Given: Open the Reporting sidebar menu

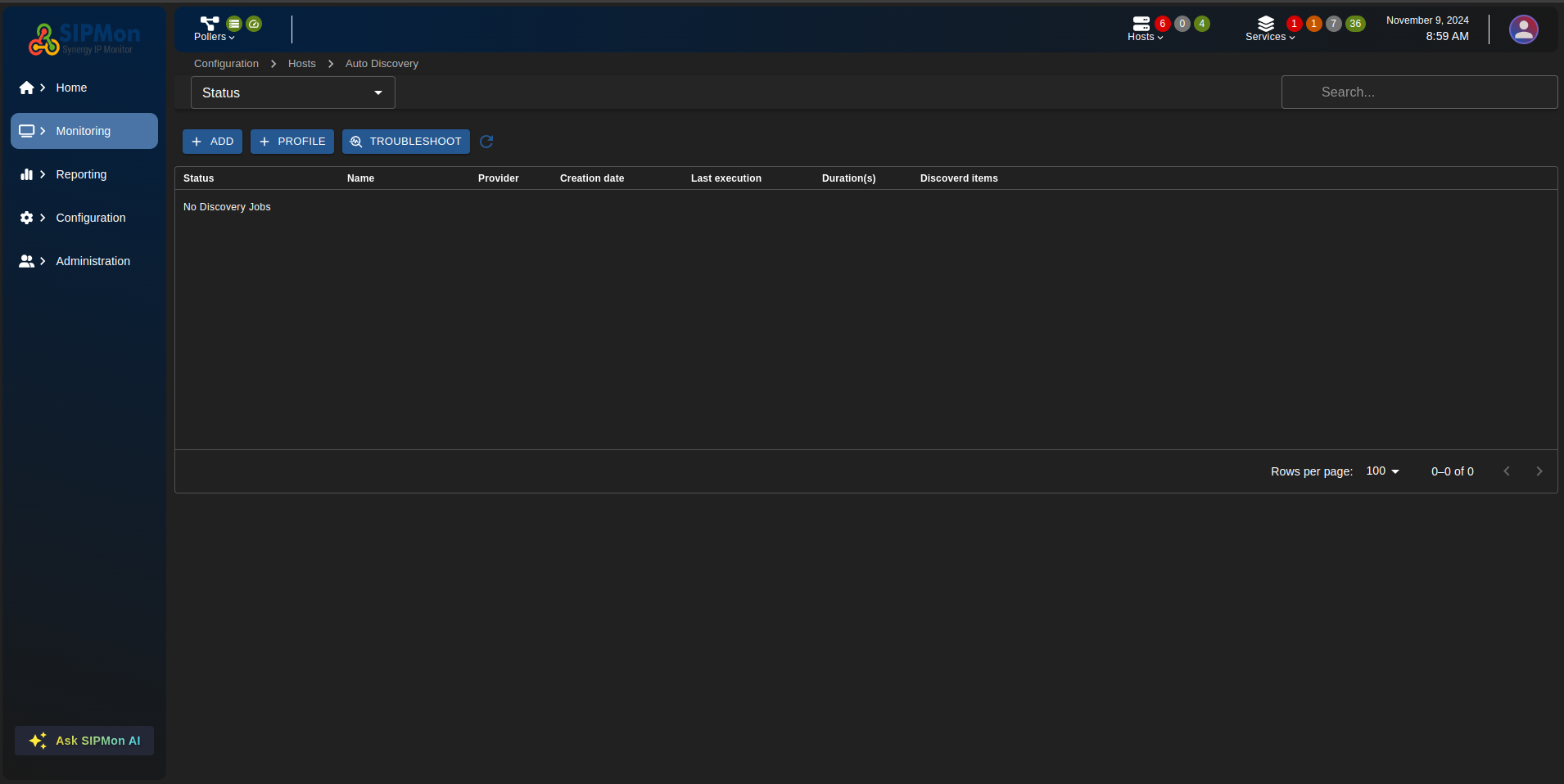Looking at the screenshot, I should click(x=81, y=174).
